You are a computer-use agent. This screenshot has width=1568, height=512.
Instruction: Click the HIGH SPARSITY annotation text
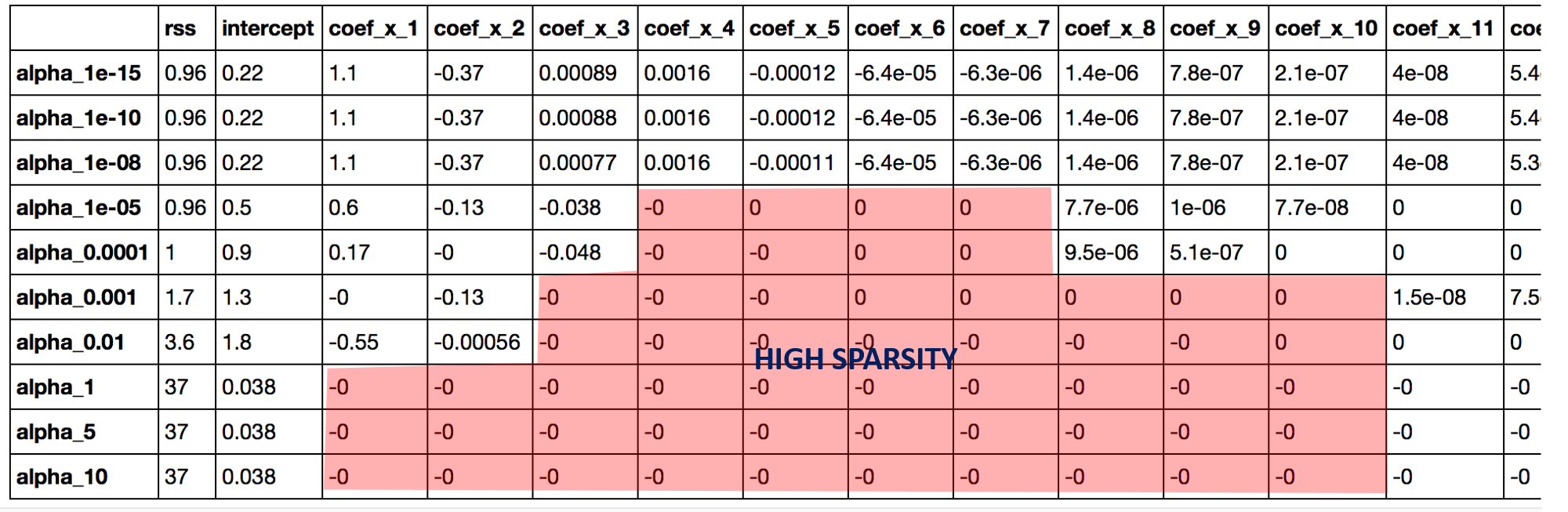[855, 360]
